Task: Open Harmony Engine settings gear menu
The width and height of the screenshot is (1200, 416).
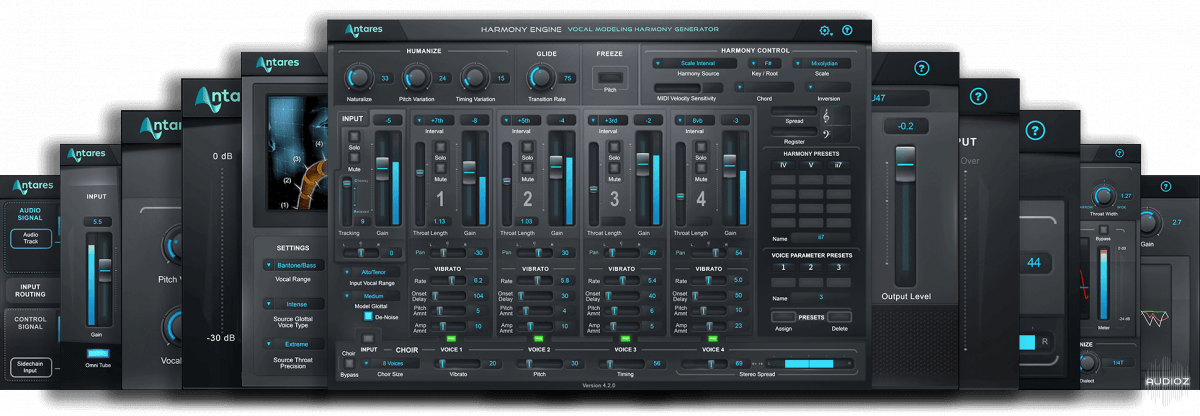Action: coord(826,31)
